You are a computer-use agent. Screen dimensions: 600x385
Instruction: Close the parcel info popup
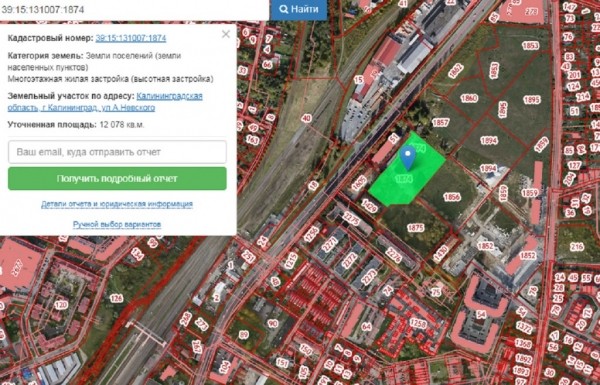(226, 34)
